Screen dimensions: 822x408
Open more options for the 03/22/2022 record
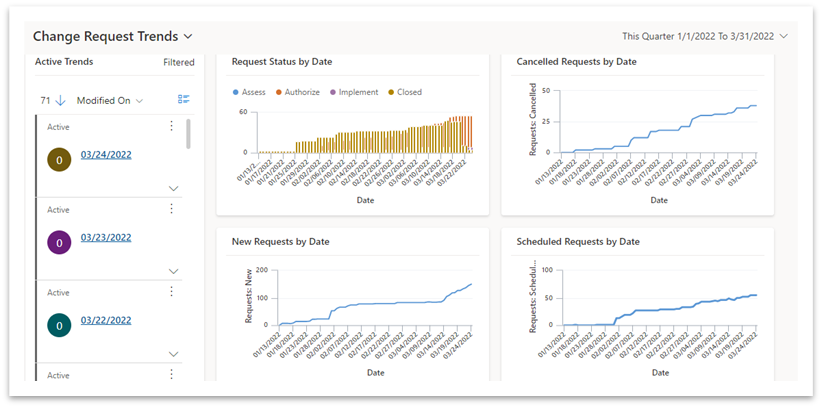click(x=171, y=292)
